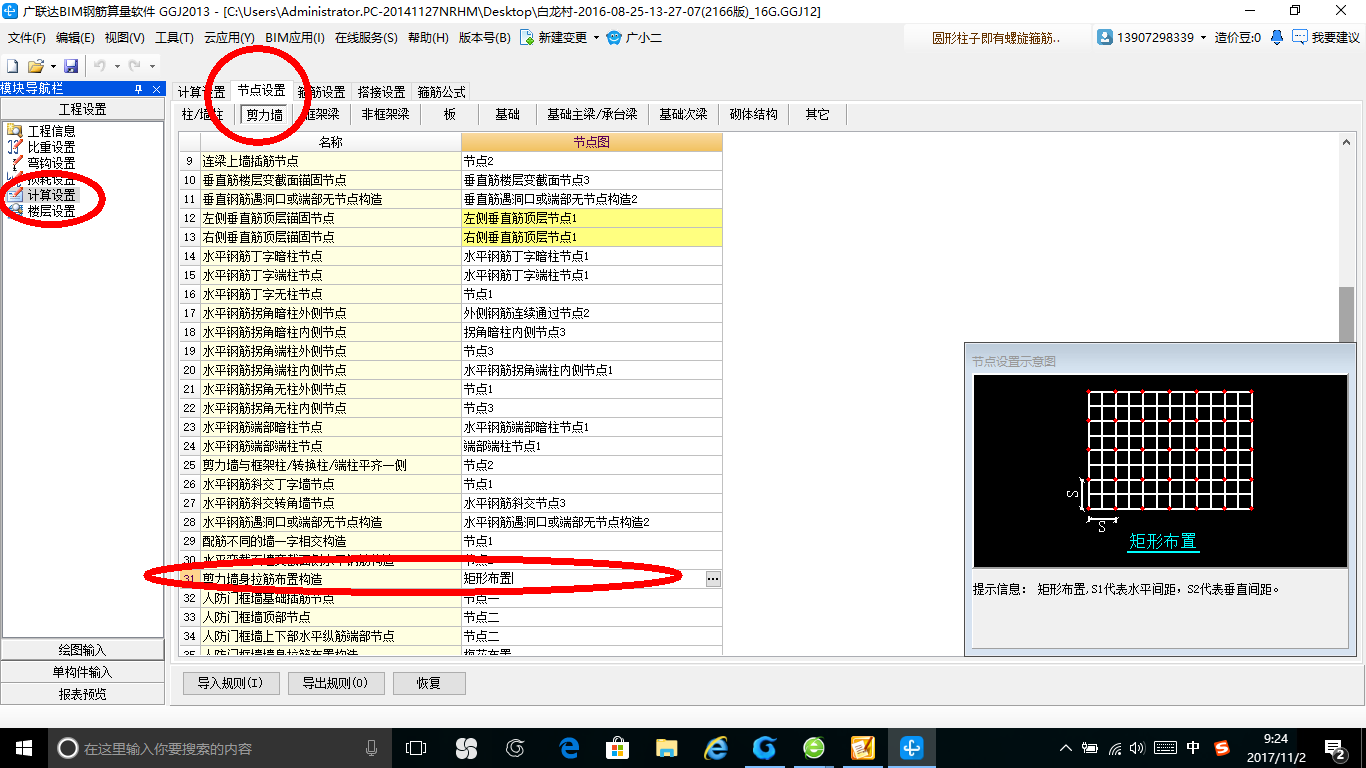Expand the 新建变更 dropdown arrow
This screenshot has height=768, width=1366.
coord(596,38)
